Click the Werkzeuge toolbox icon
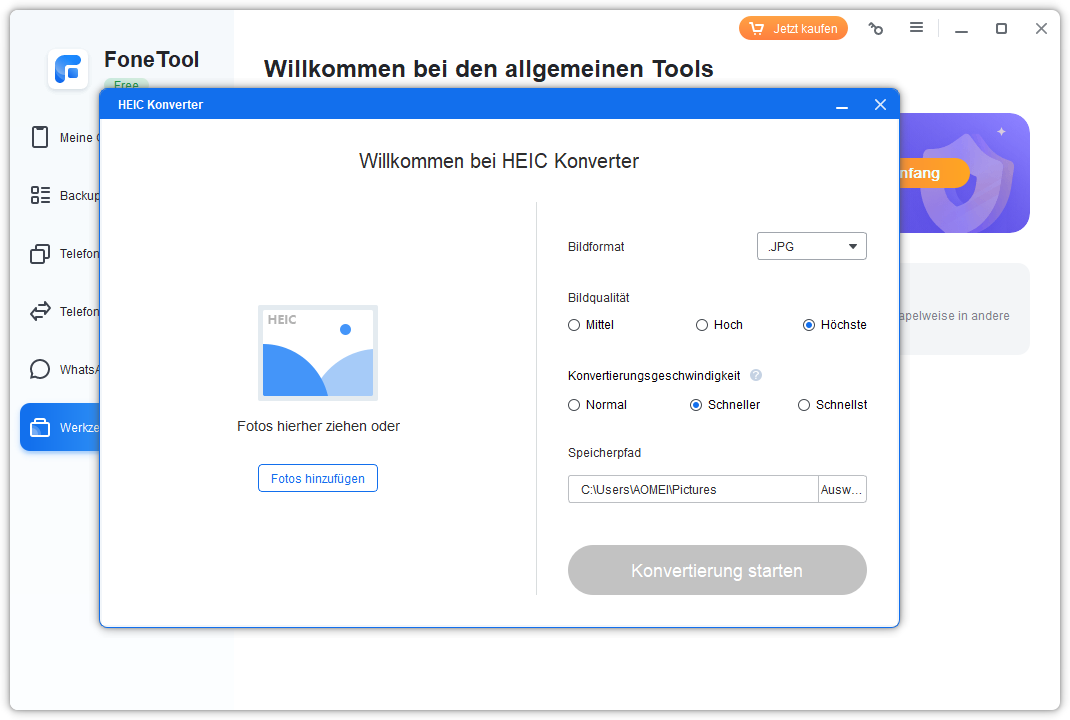 click(40, 428)
